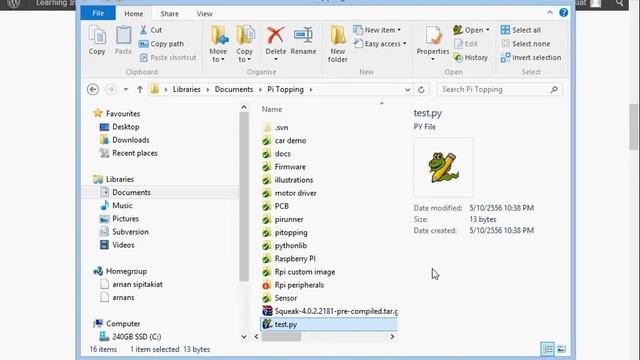The image size is (640, 360).
Task: Open recent locations dropdown arrow
Action: click(x=126, y=89)
